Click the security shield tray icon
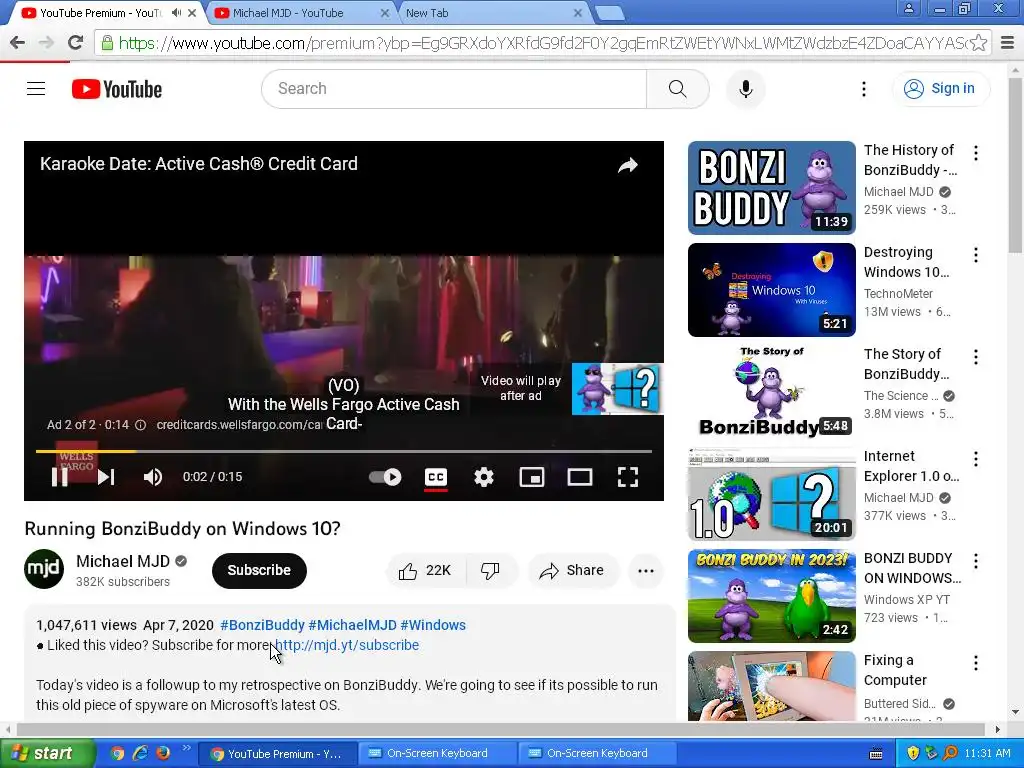This screenshot has height=768, width=1024. pos(913,753)
